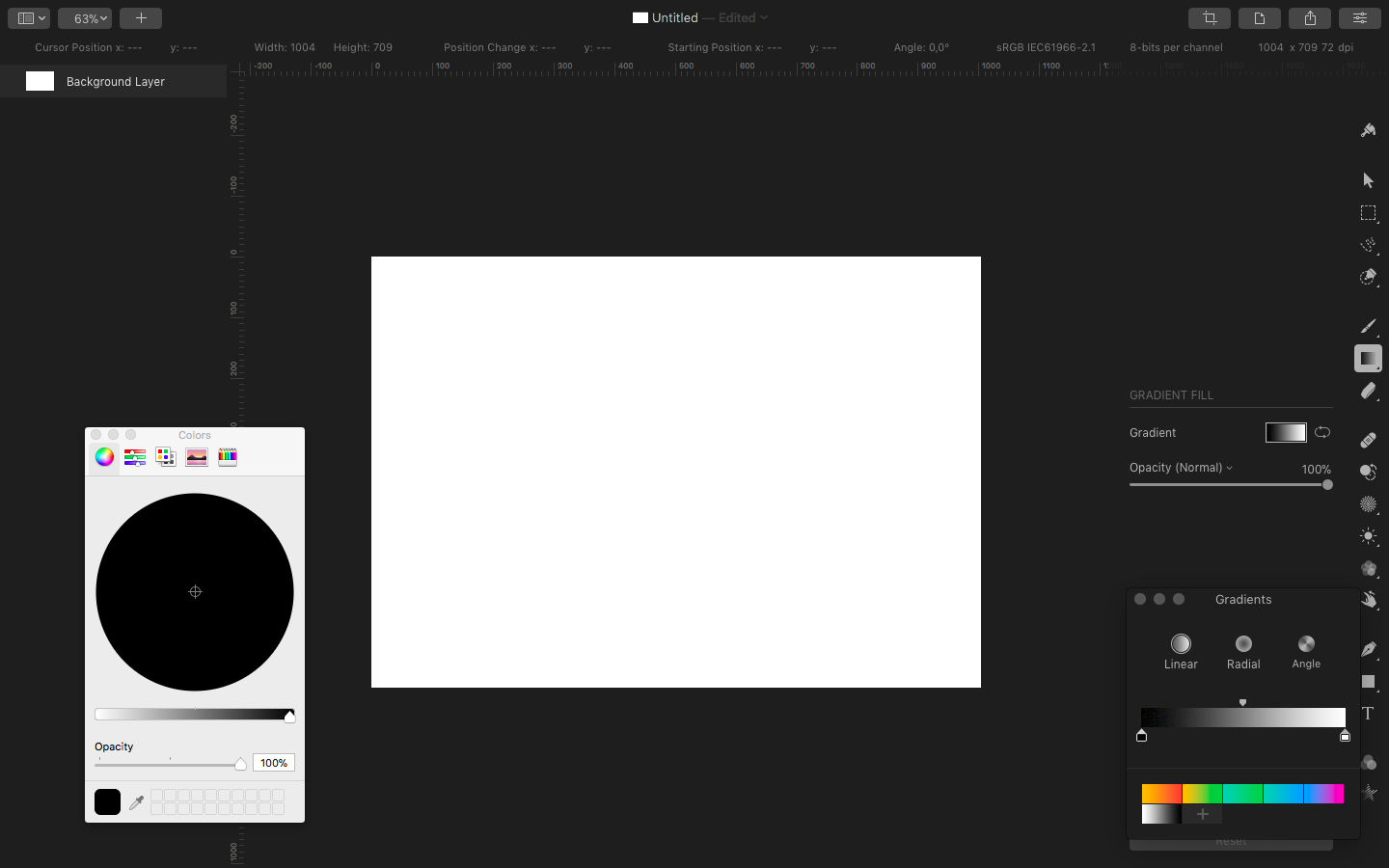Click the reverse gradient arrows icon

(1322, 432)
